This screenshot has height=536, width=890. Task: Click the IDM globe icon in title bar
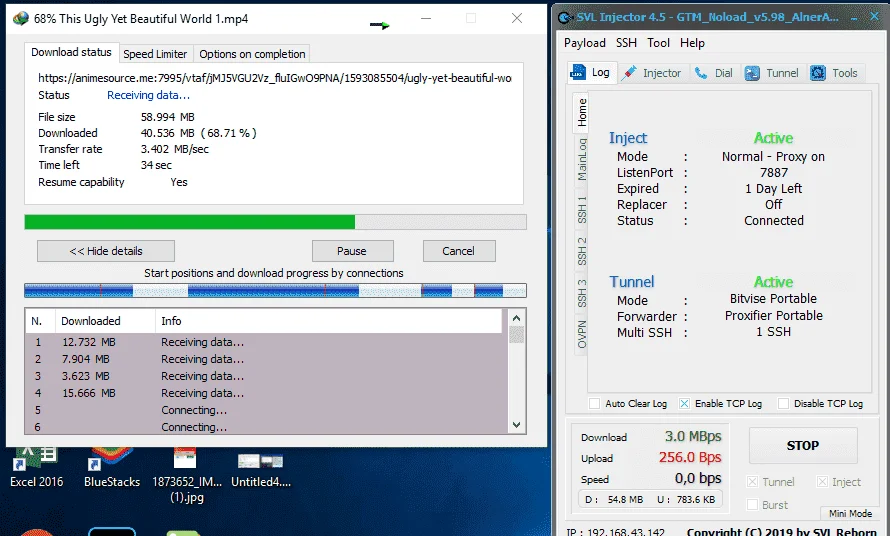coord(20,18)
